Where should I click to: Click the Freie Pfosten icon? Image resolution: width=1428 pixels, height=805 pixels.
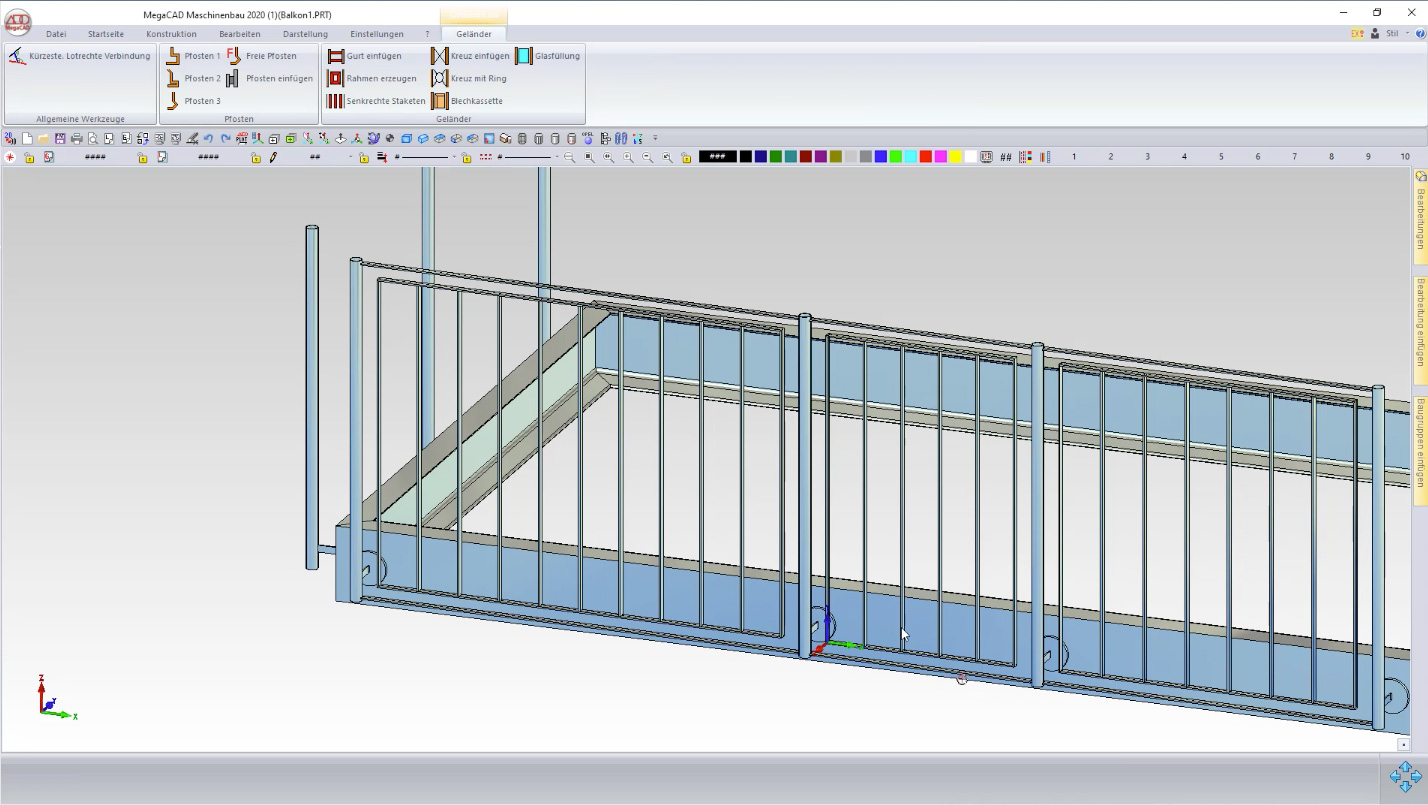233,56
